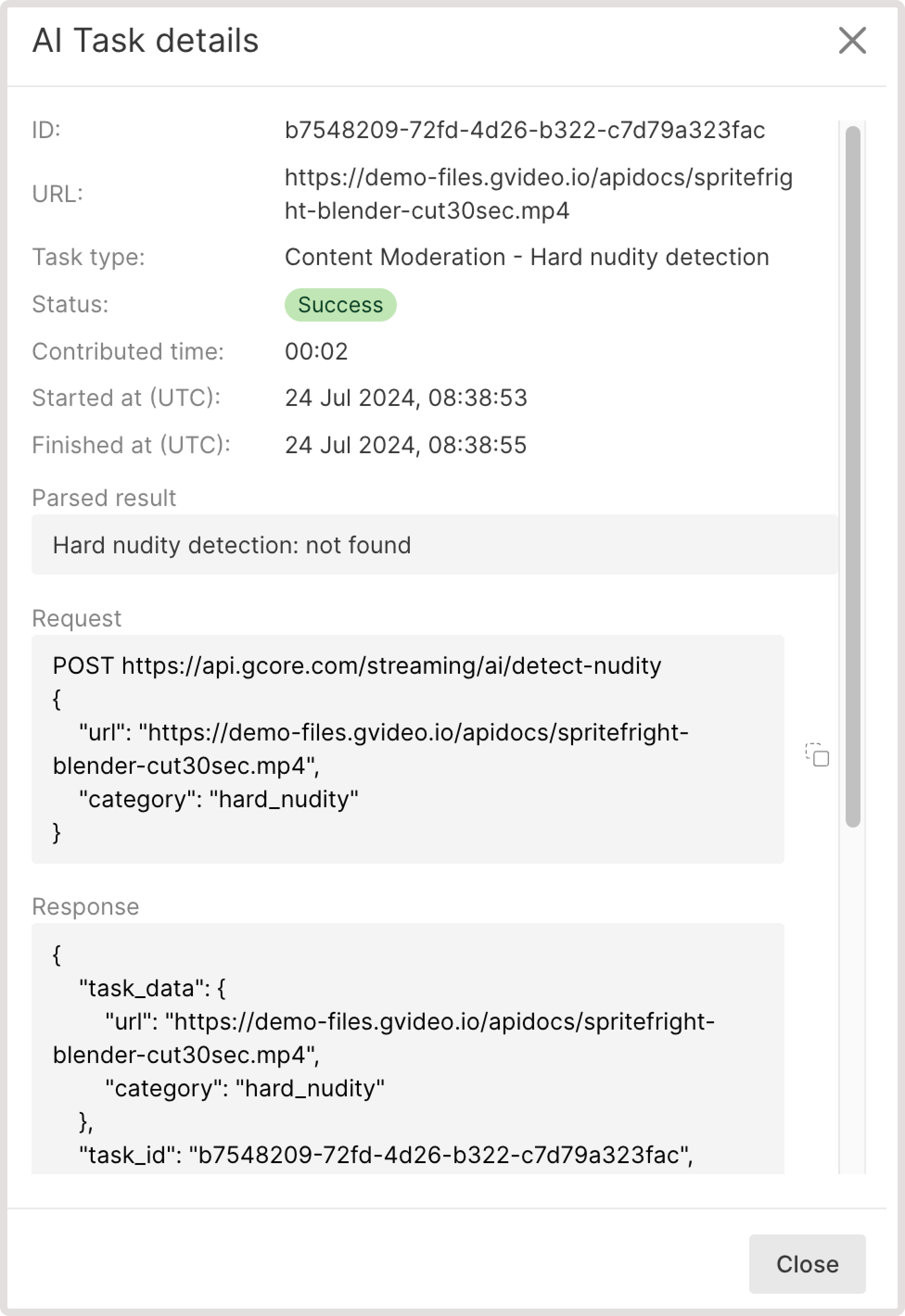Click the Close button at the bottom
905x1316 pixels.
click(808, 1265)
